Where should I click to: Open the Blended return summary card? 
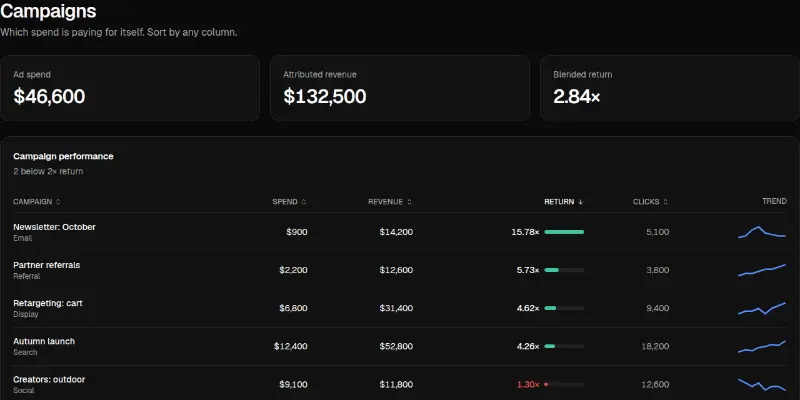tap(670, 88)
